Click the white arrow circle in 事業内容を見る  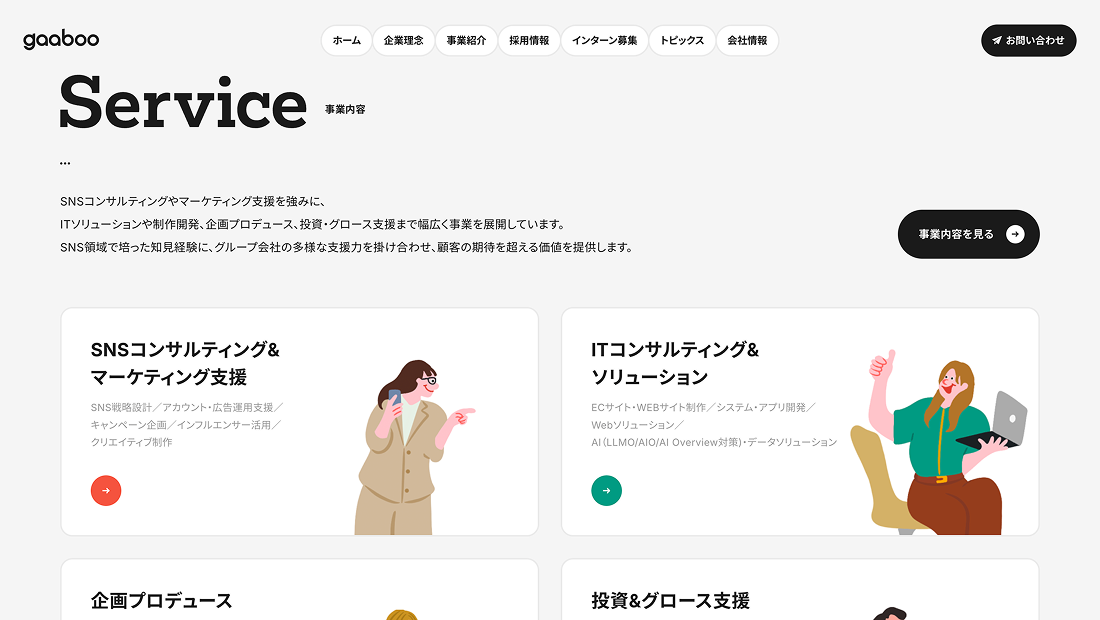click(x=1015, y=234)
